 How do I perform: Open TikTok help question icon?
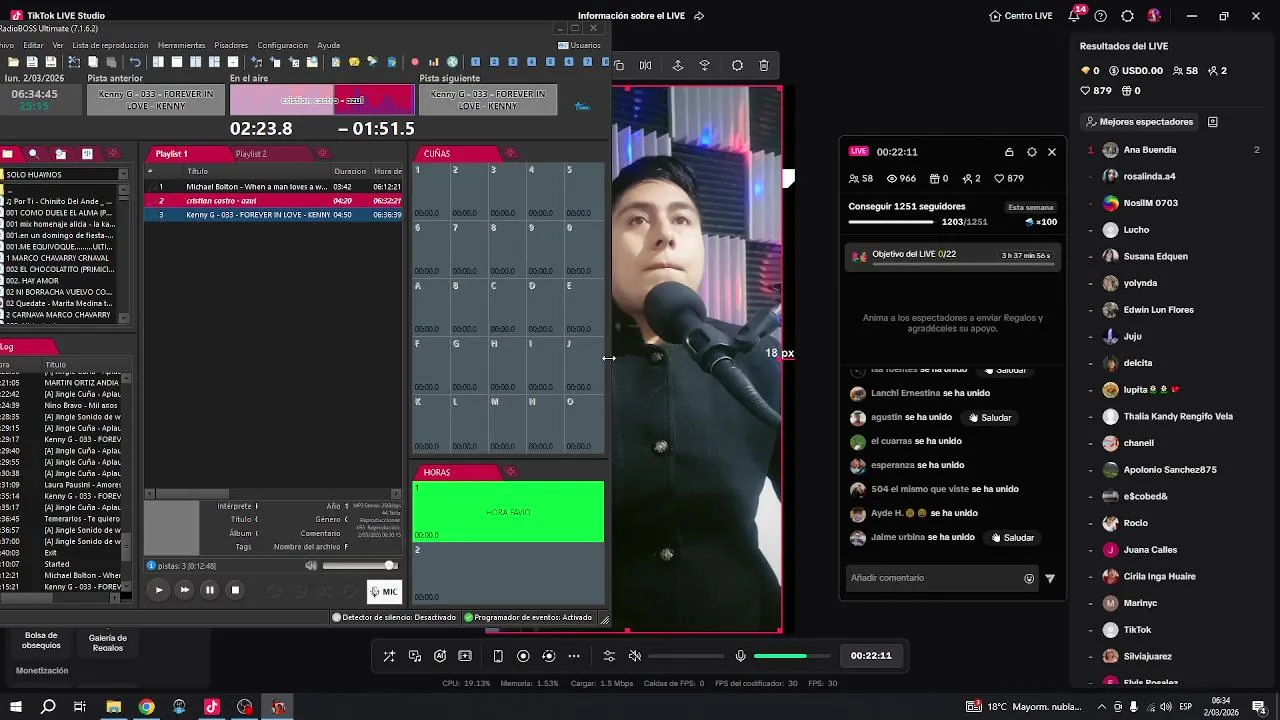point(1101,16)
